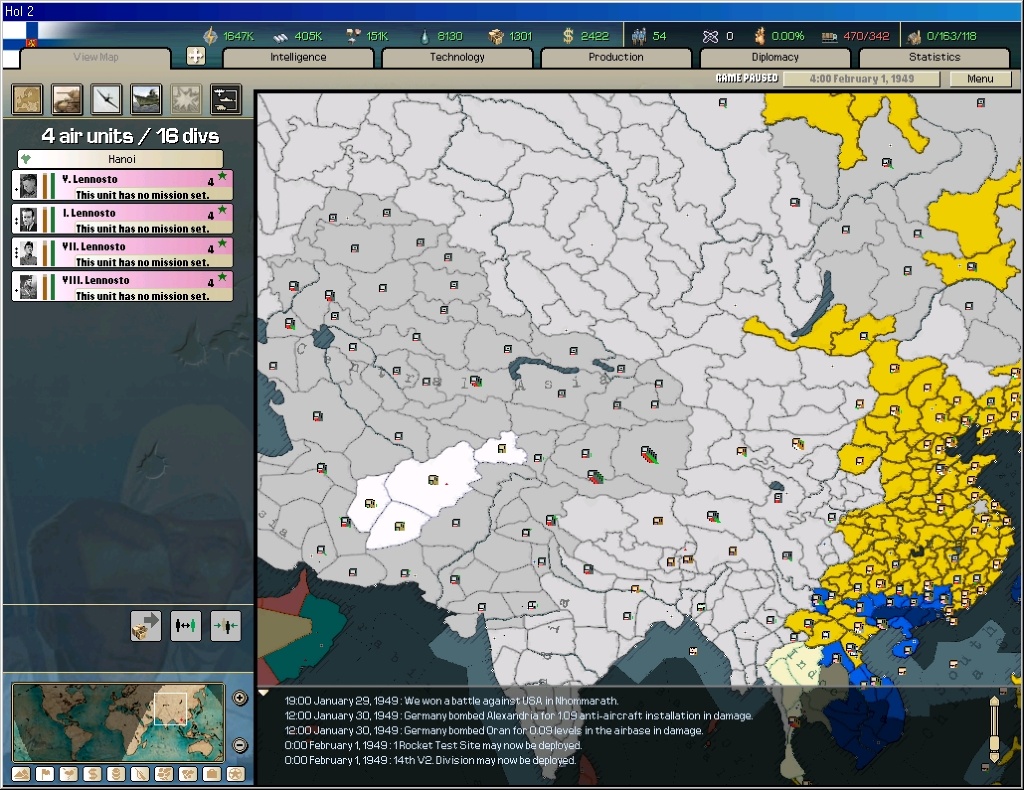
Task: Click the rare materials resource icon
Action: coord(353,36)
